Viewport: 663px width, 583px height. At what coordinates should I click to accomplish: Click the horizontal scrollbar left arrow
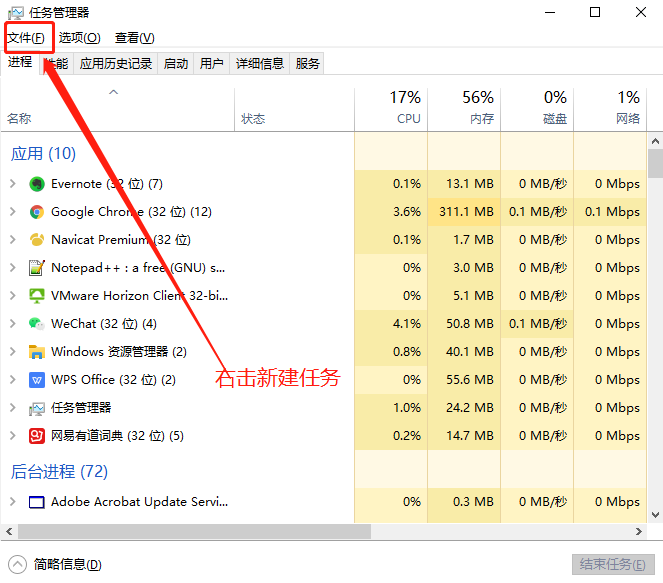pos(9,531)
